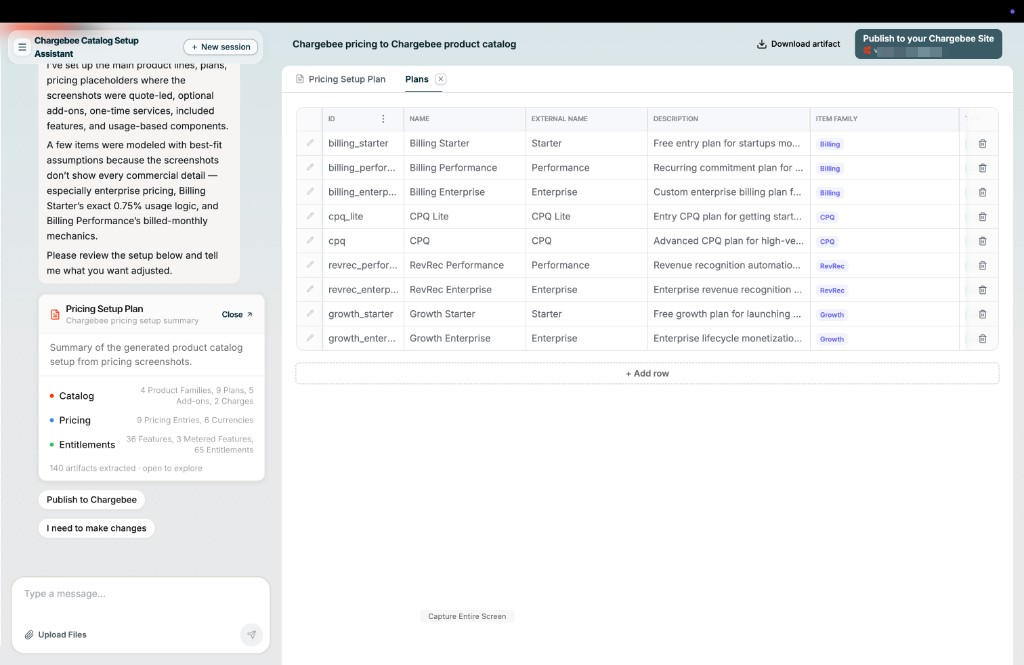Edit the Growth Starter row with pencil icon
Image resolution: width=1024 pixels, height=665 pixels.
point(310,314)
